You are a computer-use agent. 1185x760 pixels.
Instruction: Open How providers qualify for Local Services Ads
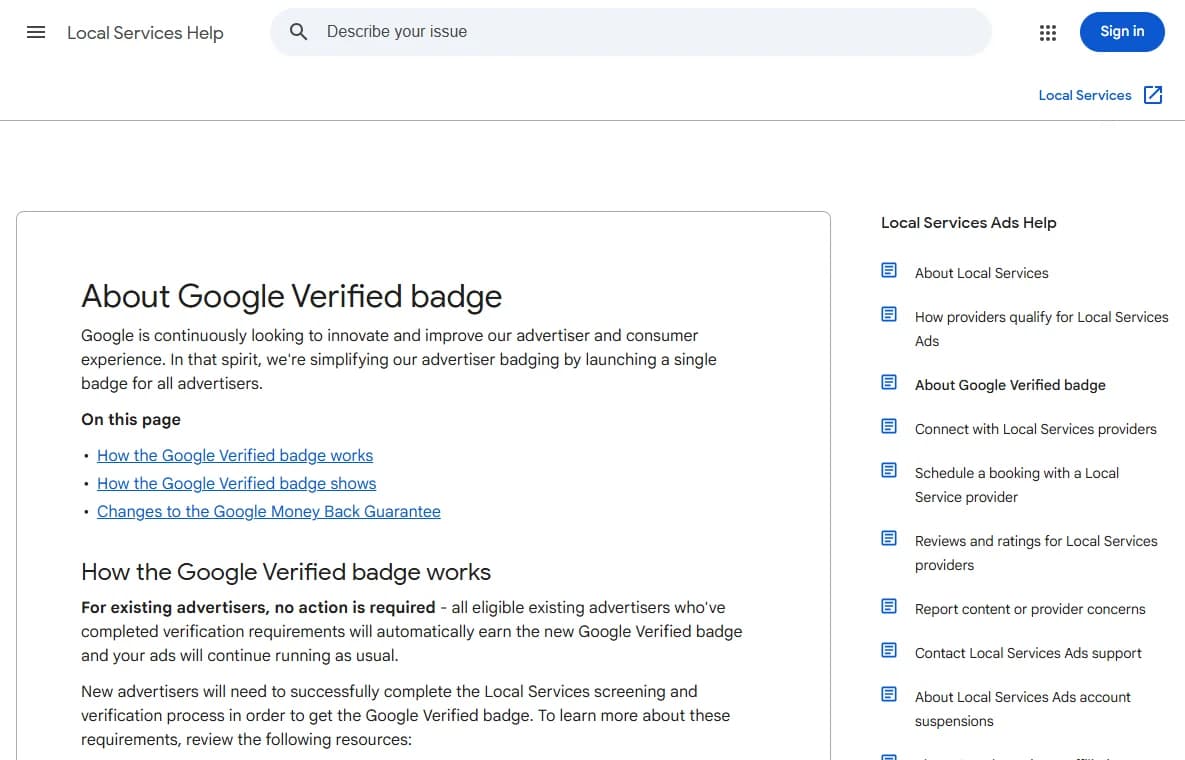[x=1041, y=329]
